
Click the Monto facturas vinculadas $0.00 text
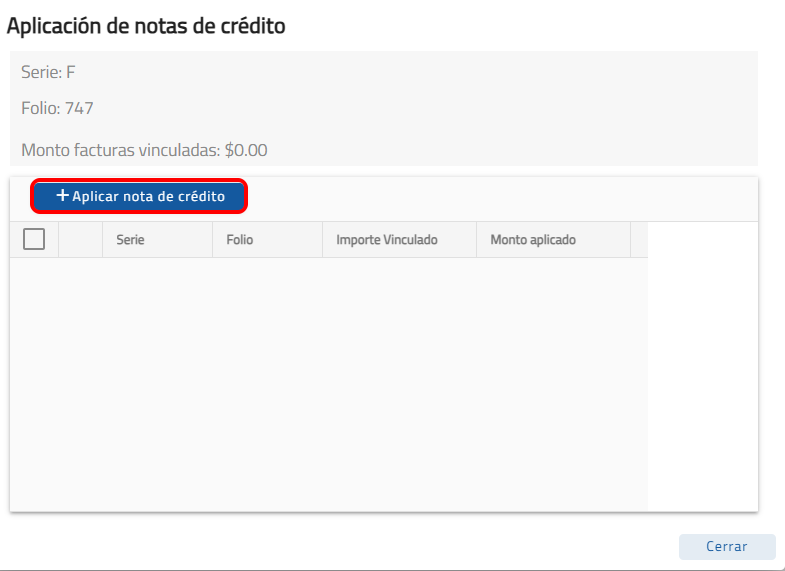tap(144, 151)
